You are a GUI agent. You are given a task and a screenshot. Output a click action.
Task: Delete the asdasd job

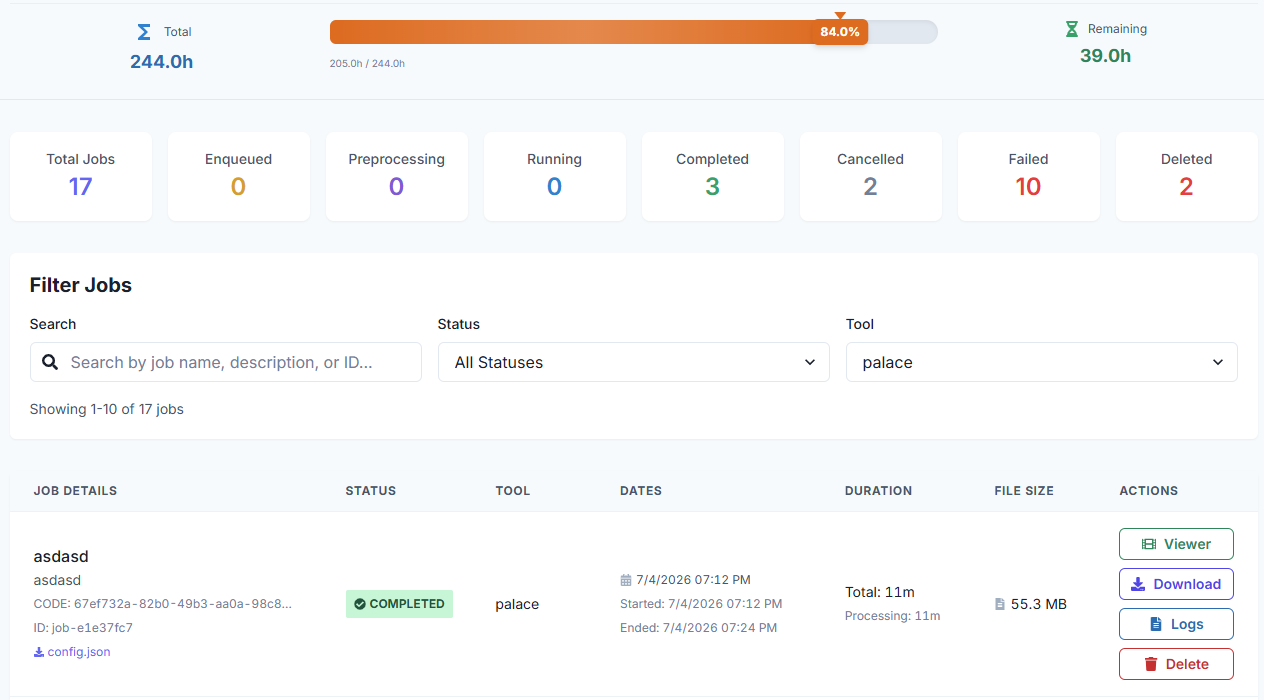1176,664
